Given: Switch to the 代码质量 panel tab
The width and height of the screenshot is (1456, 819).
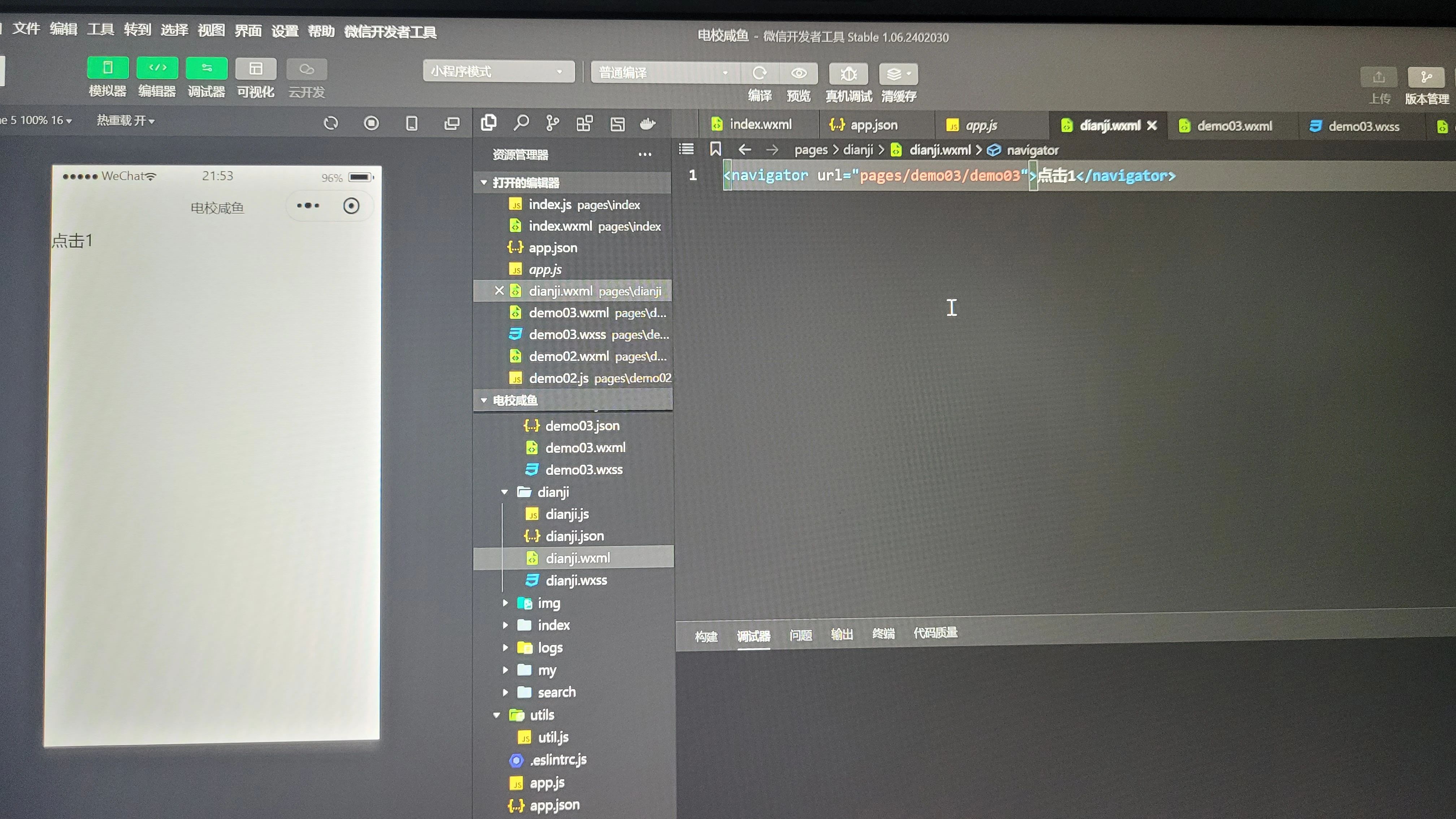Looking at the screenshot, I should coord(935,632).
